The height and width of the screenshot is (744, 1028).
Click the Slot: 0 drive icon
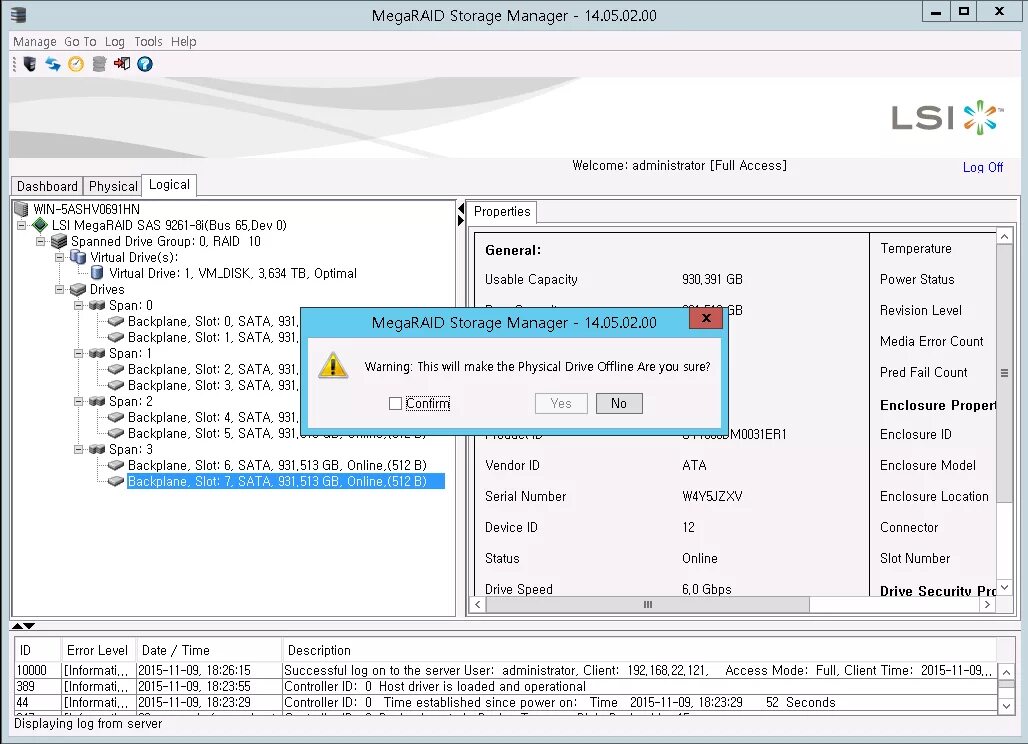pos(116,321)
